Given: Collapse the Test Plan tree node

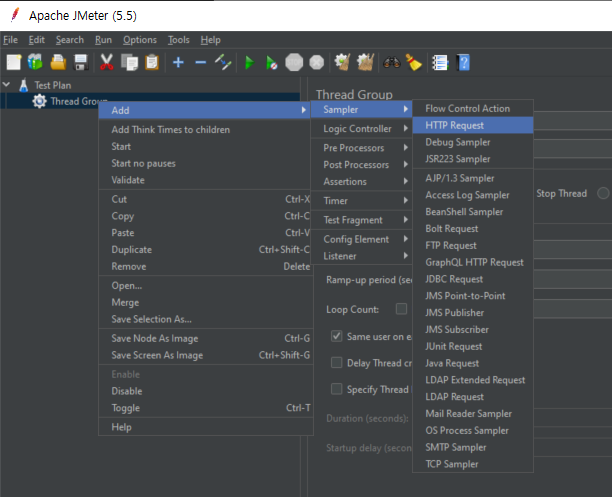Looking at the screenshot, I should pyautogui.click(x=7, y=84).
